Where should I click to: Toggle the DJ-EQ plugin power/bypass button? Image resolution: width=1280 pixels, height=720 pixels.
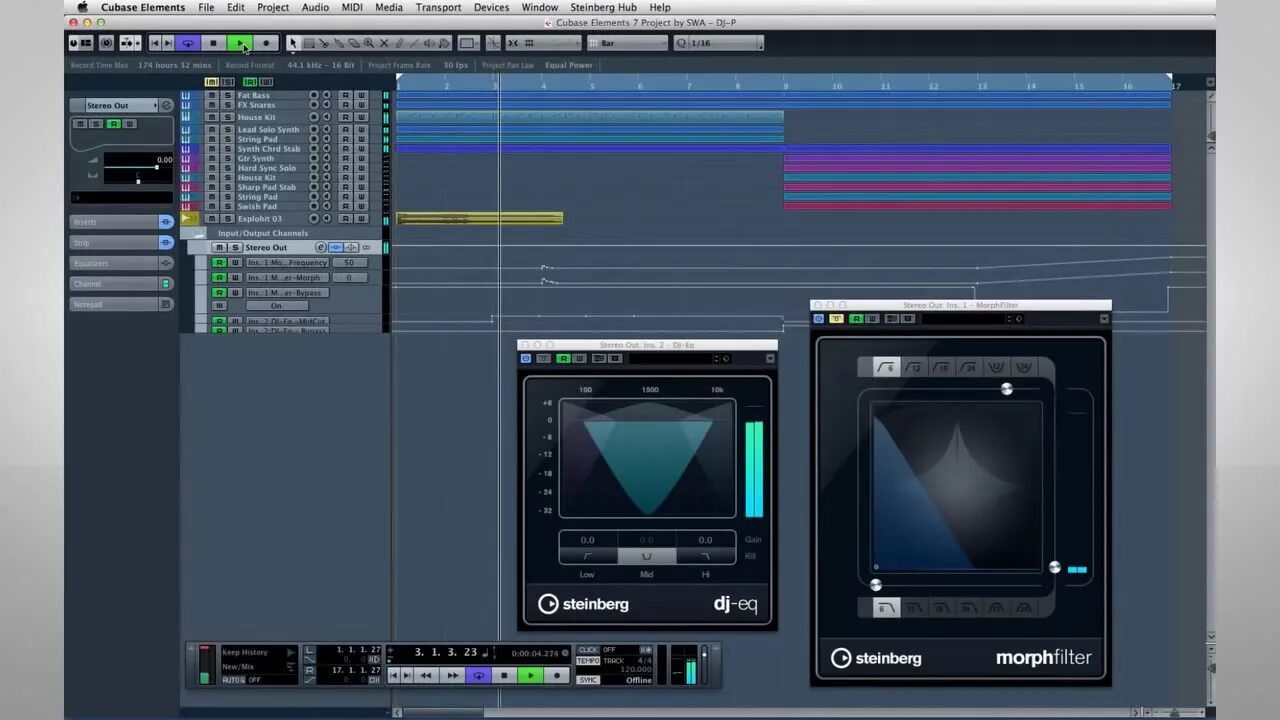[x=526, y=358]
